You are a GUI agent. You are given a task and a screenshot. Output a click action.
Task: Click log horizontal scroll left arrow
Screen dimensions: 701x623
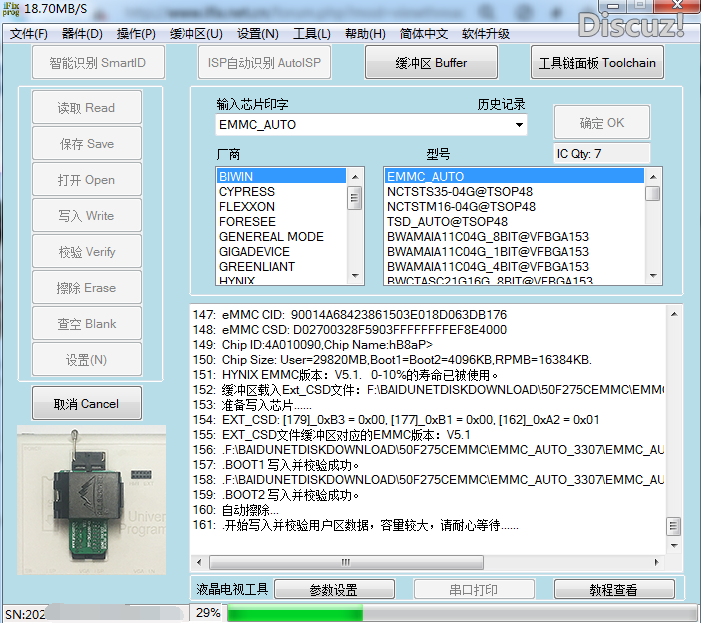(199, 562)
